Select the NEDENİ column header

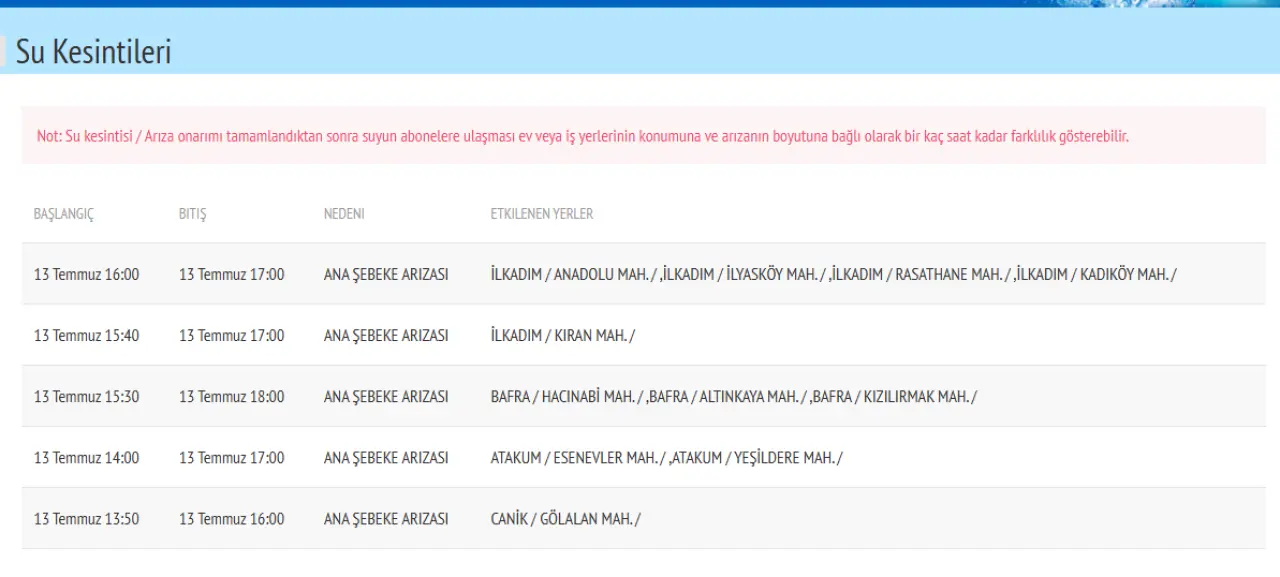pos(344,214)
